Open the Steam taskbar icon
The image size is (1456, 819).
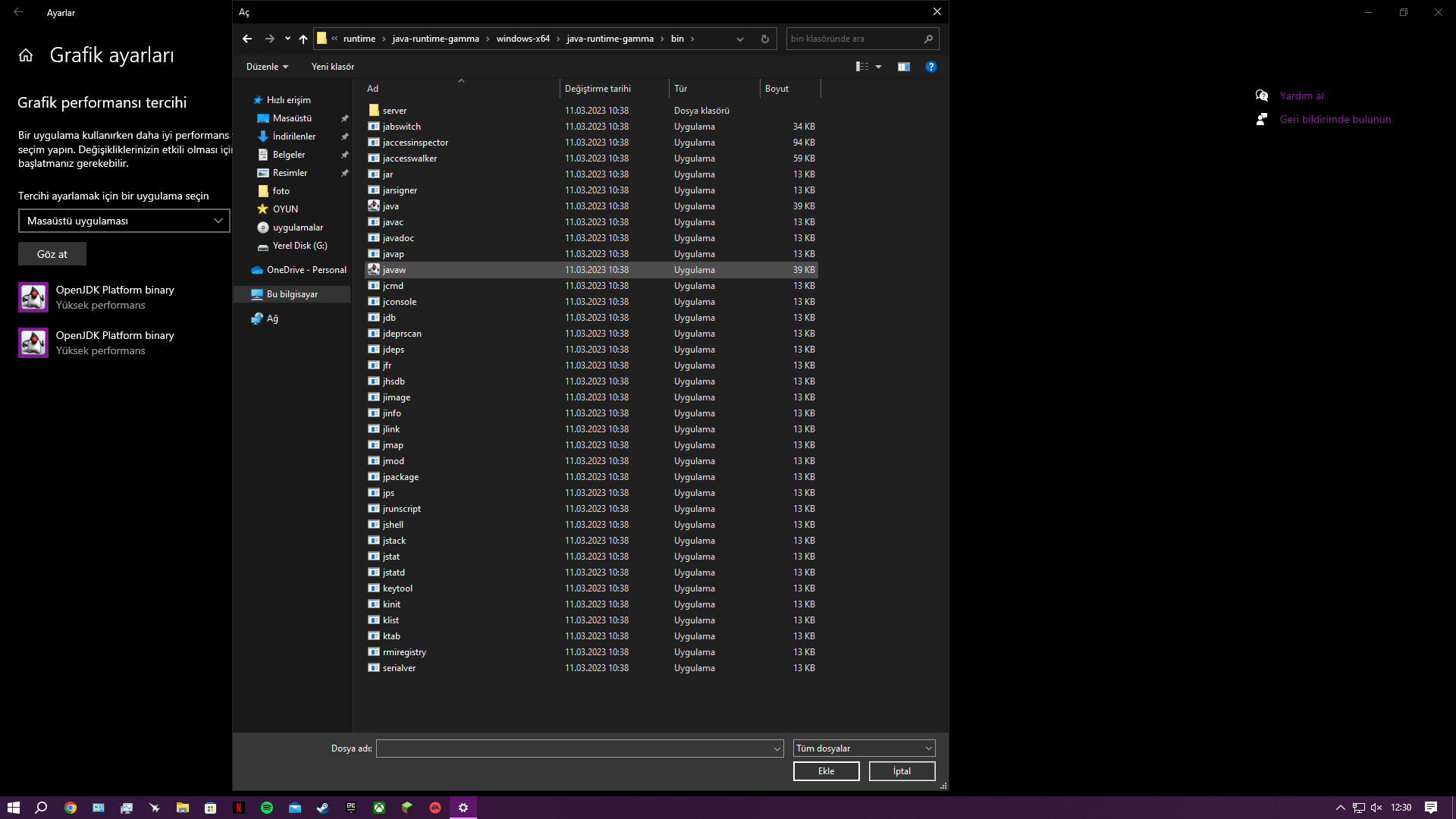point(323,808)
